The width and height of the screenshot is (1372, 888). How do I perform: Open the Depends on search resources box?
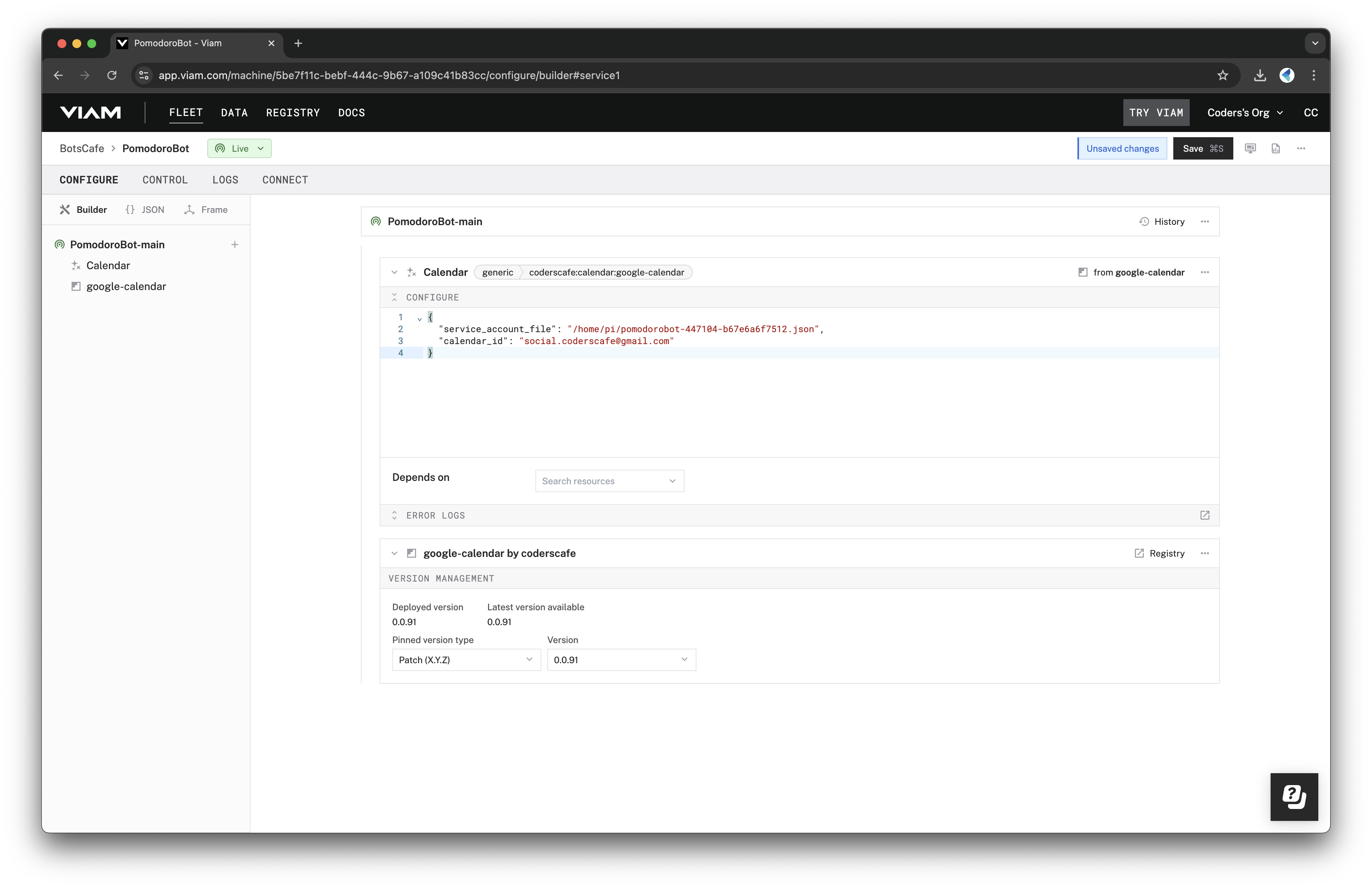pyautogui.click(x=609, y=481)
